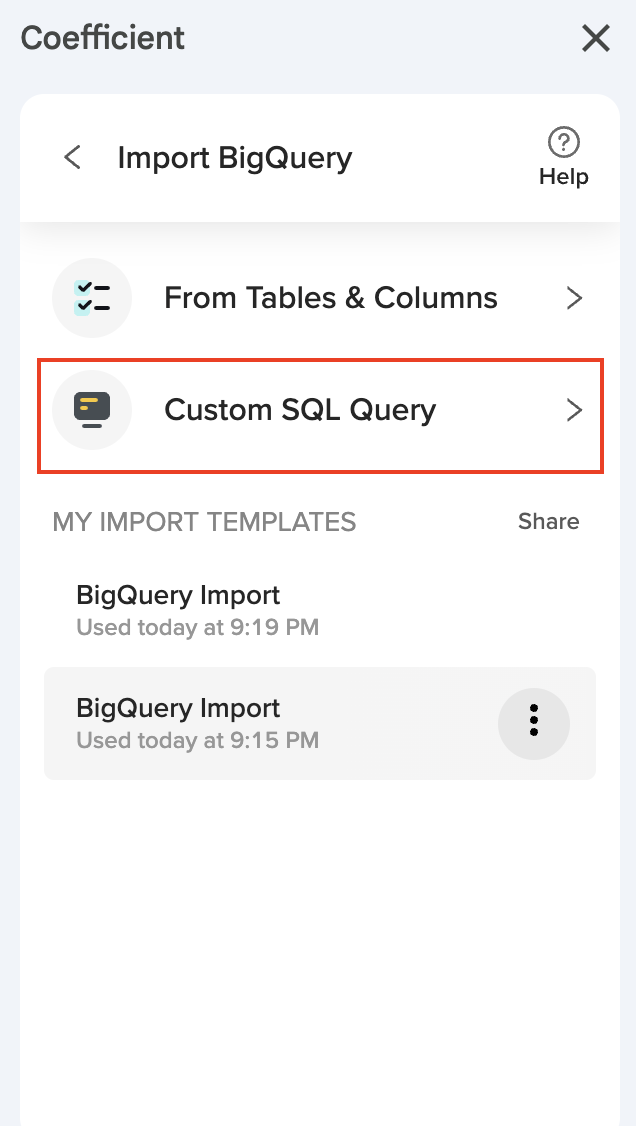The image size is (636, 1126).
Task: Click the Coefficient panel title
Action: [x=103, y=38]
